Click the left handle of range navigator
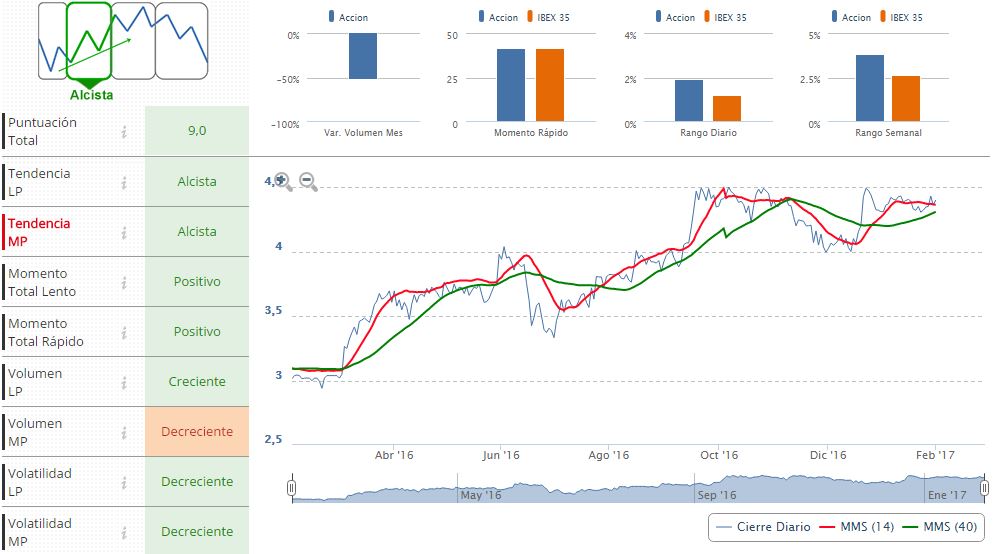 click(291, 488)
